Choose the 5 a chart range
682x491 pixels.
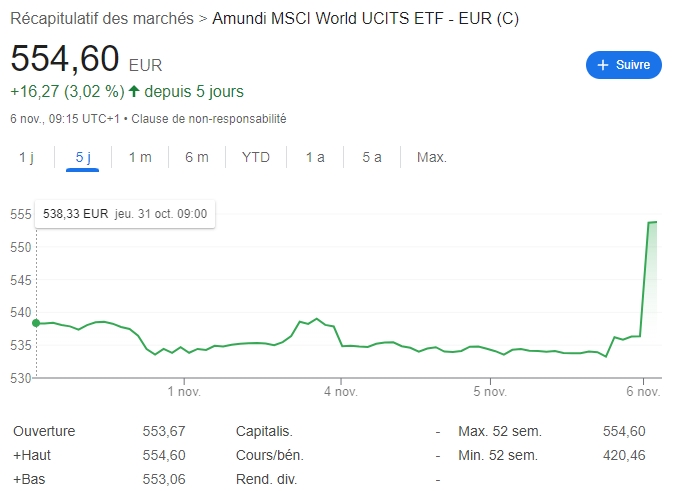tap(372, 157)
